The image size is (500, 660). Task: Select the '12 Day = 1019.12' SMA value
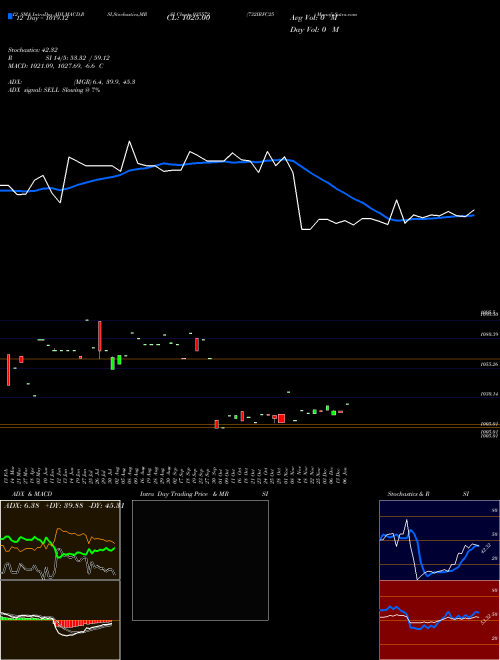pos(41,18)
